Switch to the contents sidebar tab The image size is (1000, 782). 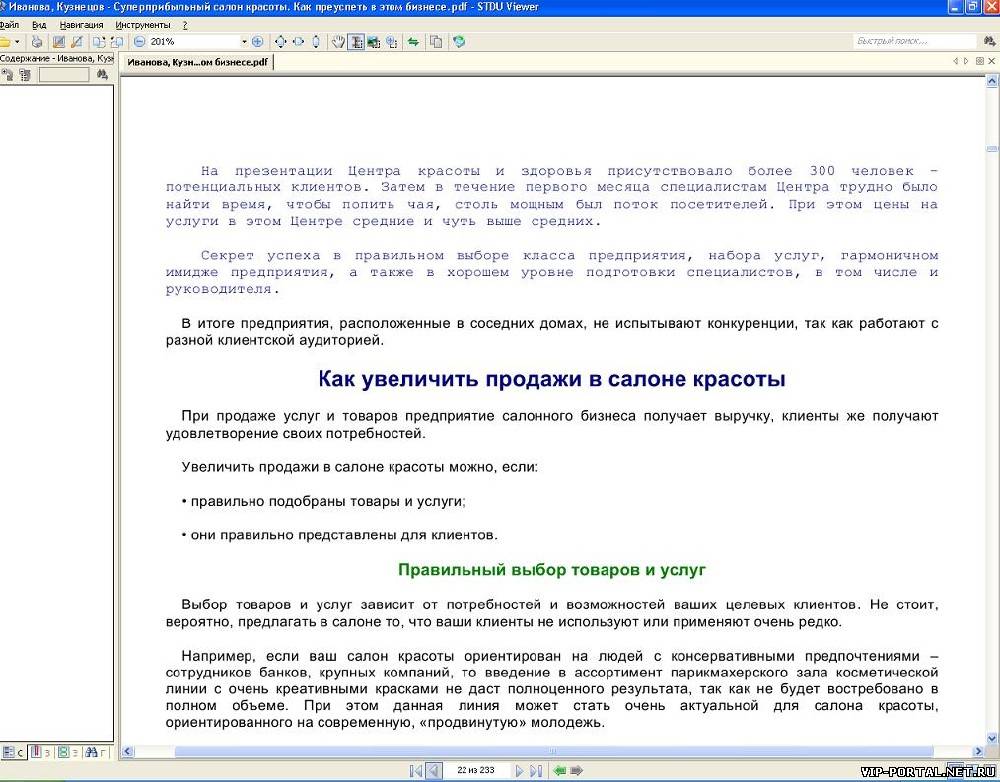13,753
